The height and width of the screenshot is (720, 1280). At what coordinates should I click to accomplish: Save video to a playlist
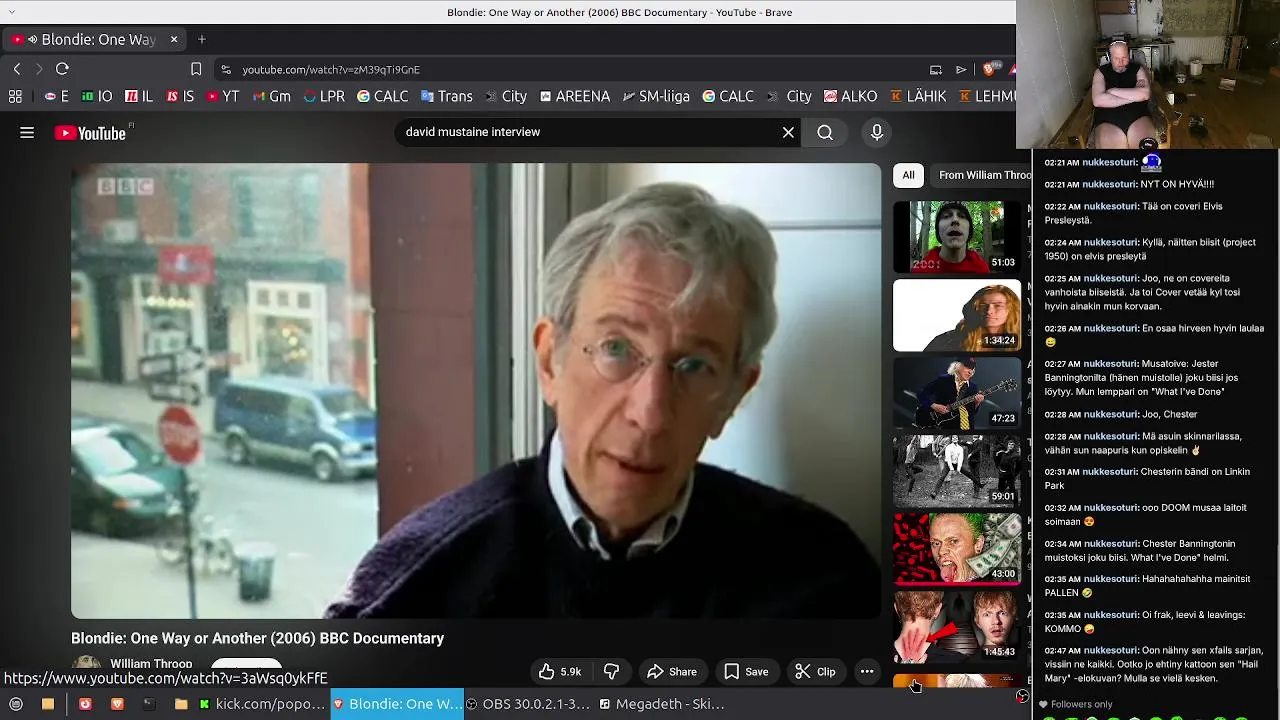point(746,672)
